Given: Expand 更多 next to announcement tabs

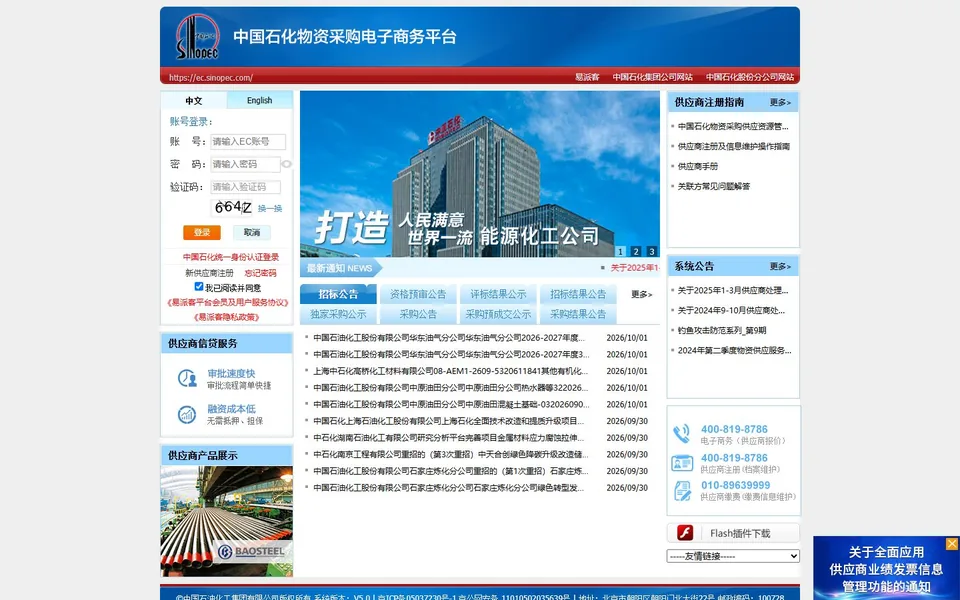Looking at the screenshot, I should tap(642, 294).
